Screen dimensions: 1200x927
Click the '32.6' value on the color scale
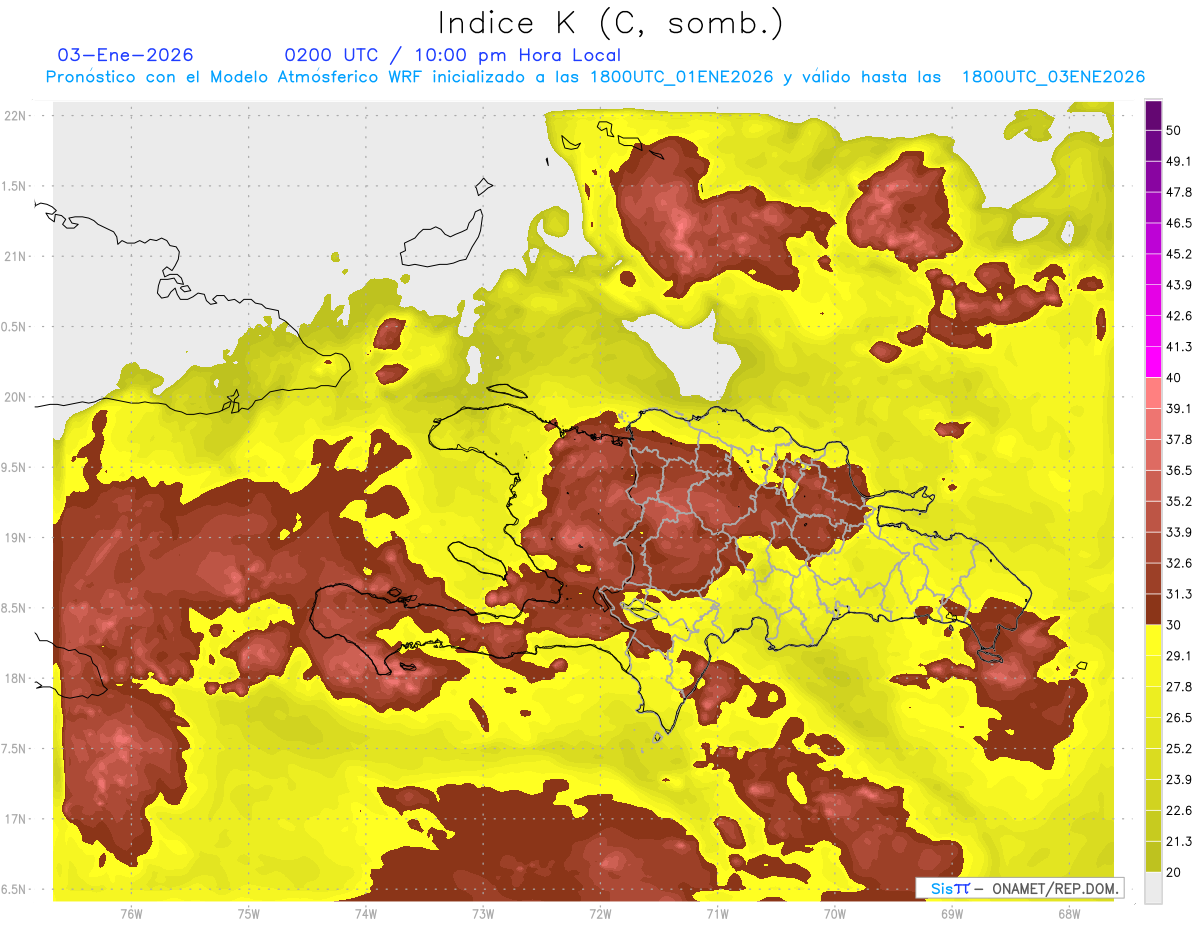pos(1179,563)
